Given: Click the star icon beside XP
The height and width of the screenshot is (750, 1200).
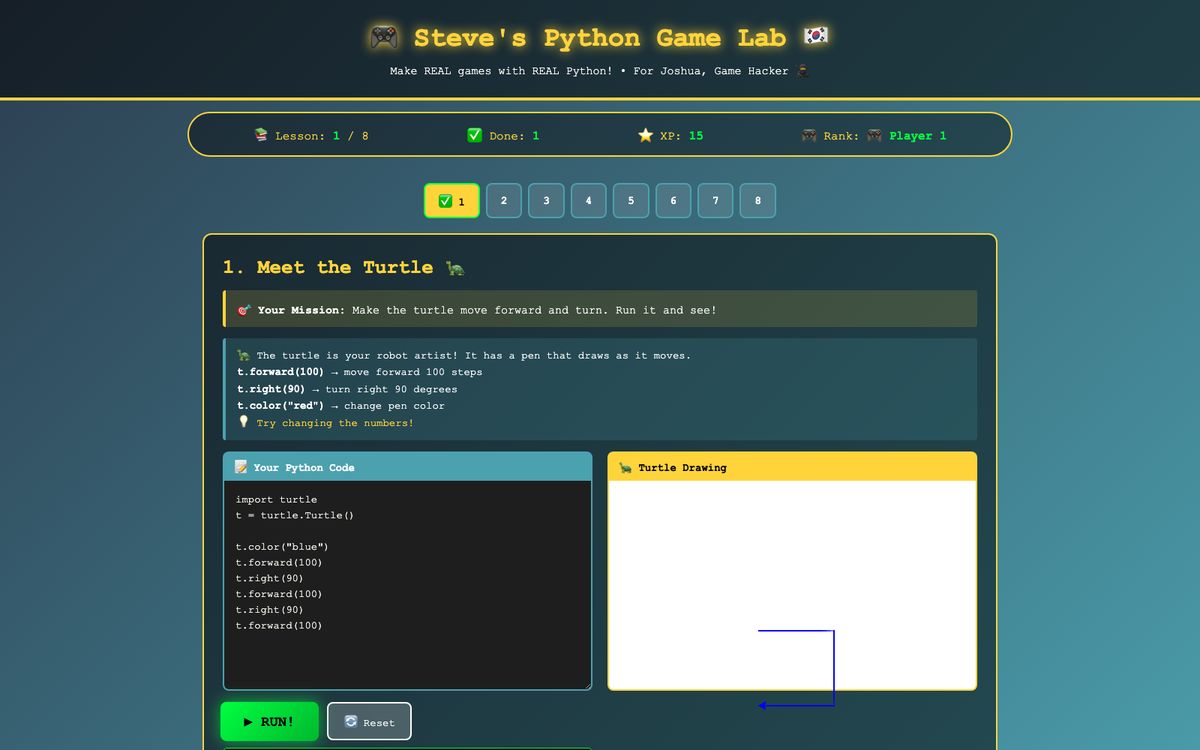Looking at the screenshot, I should point(645,135).
